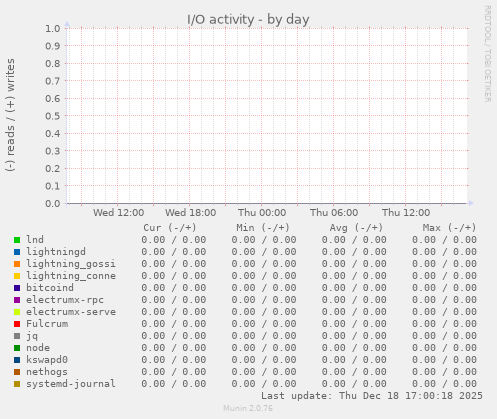Click the Max (-/+) column header

449,228
